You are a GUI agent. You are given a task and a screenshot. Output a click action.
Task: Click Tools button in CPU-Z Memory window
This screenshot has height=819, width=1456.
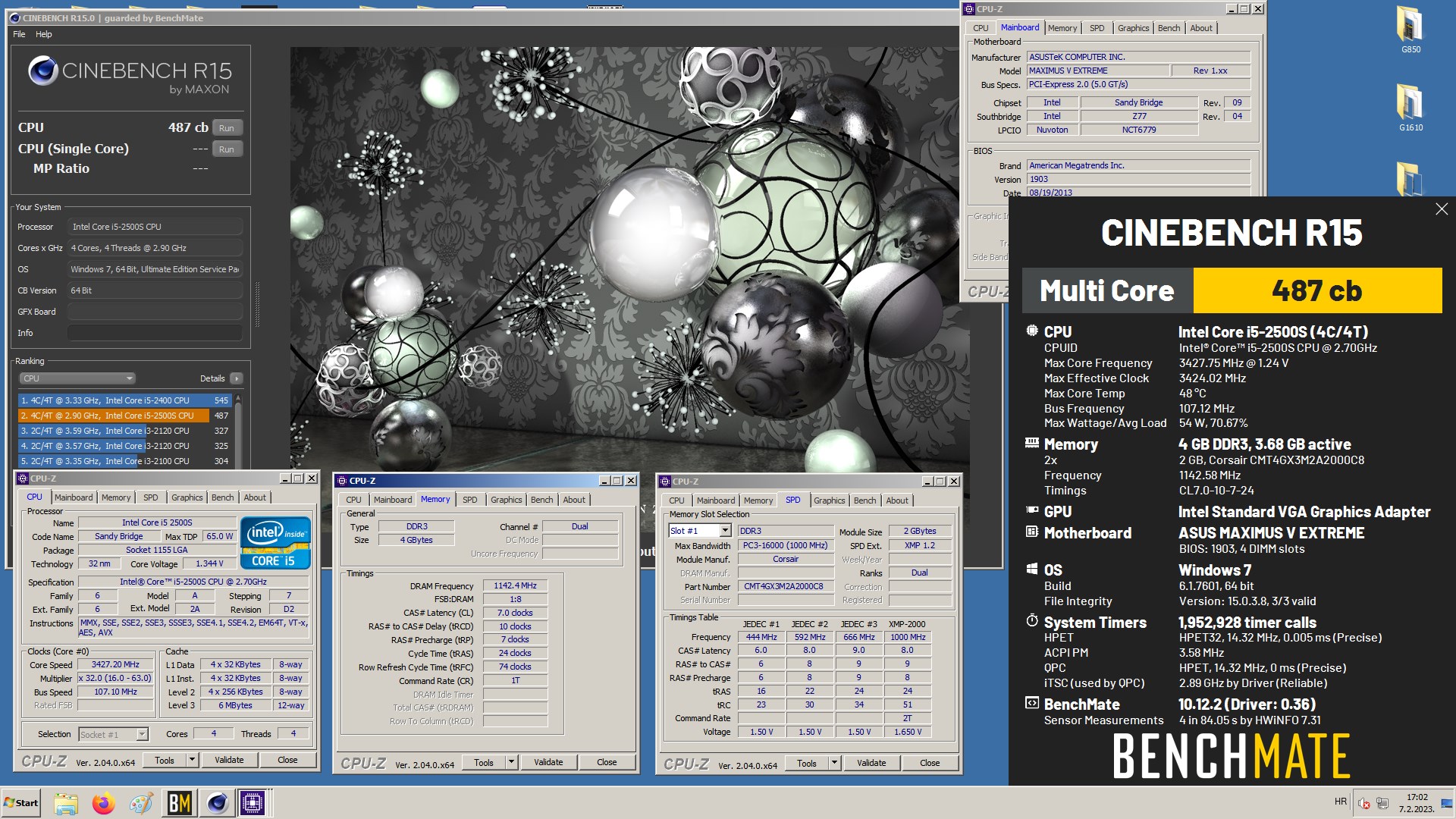pos(484,762)
